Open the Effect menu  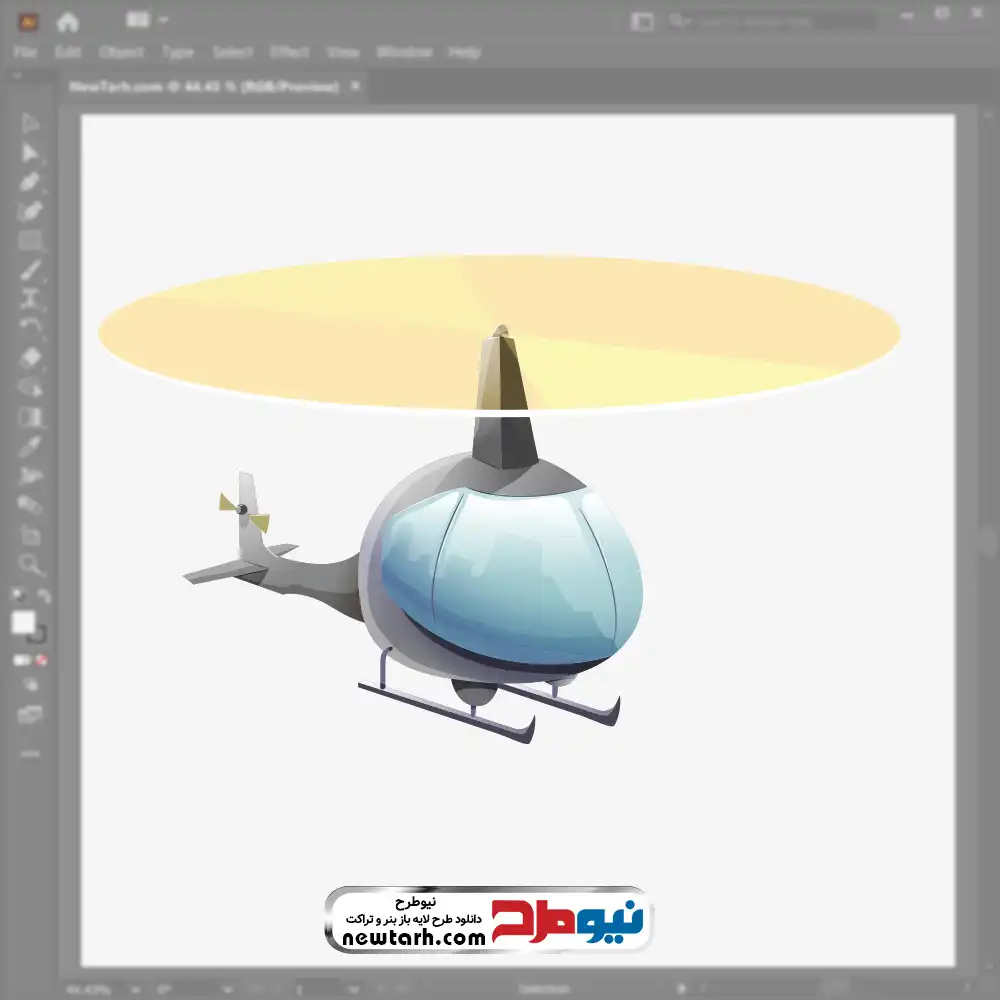coord(290,52)
